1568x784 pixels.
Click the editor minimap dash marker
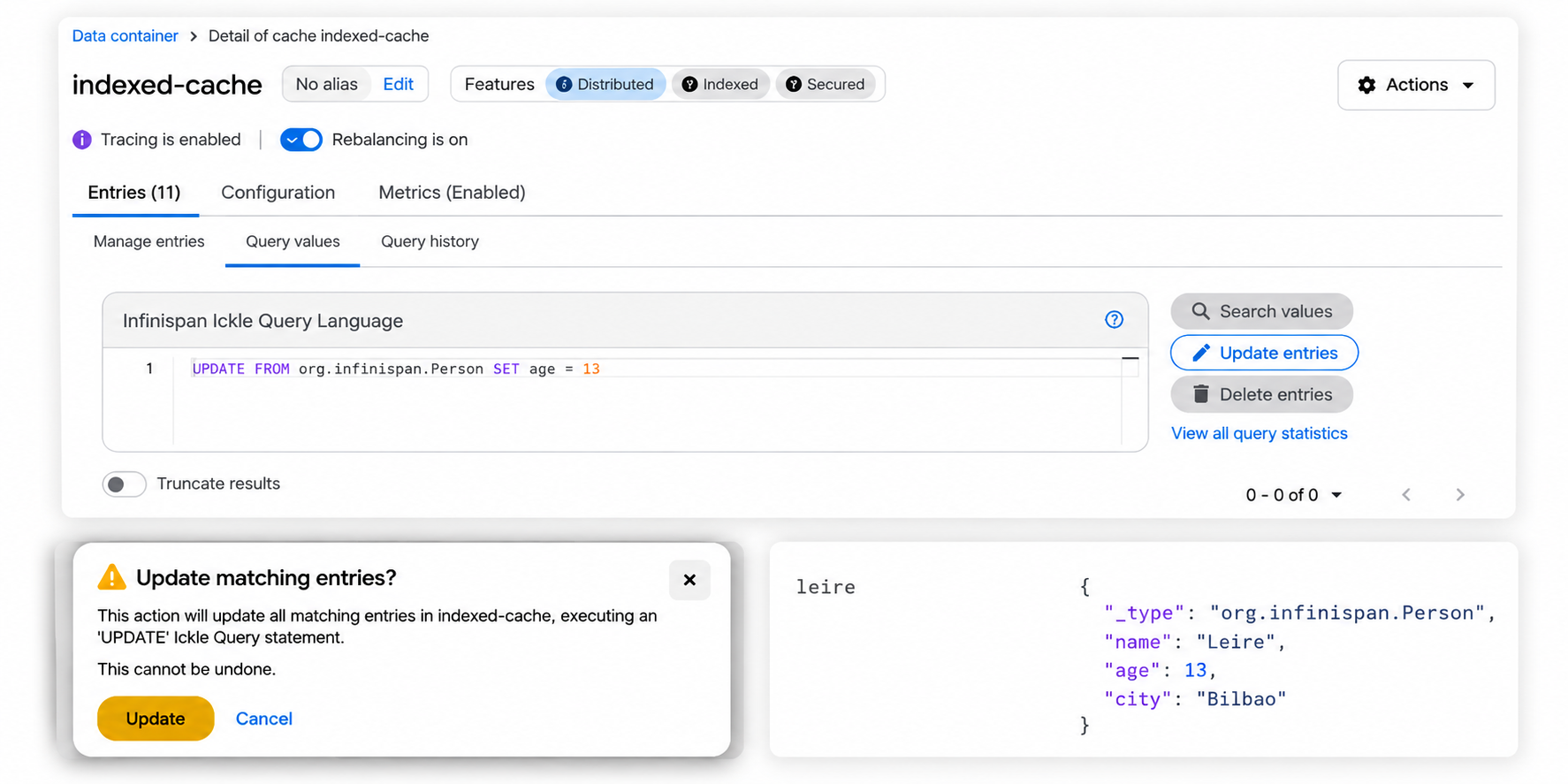point(1130,359)
